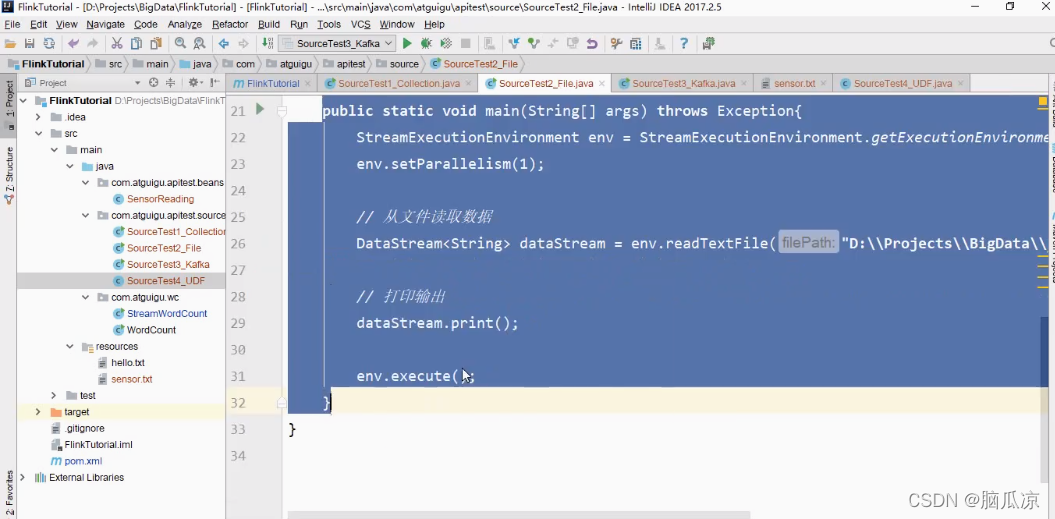
Task: Collapse the com.atguigu.wc package
Action: 85,297
